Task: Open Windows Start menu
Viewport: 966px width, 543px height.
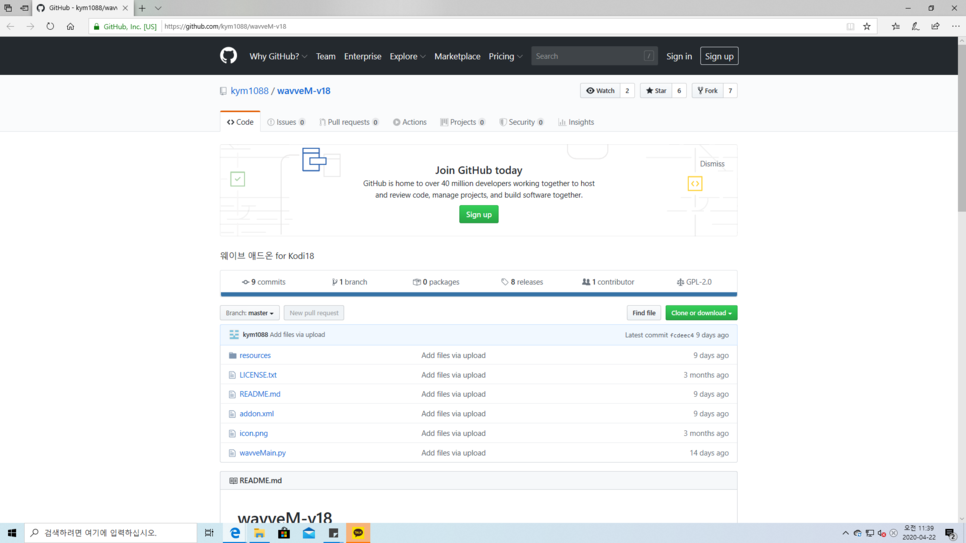Action: (12, 533)
